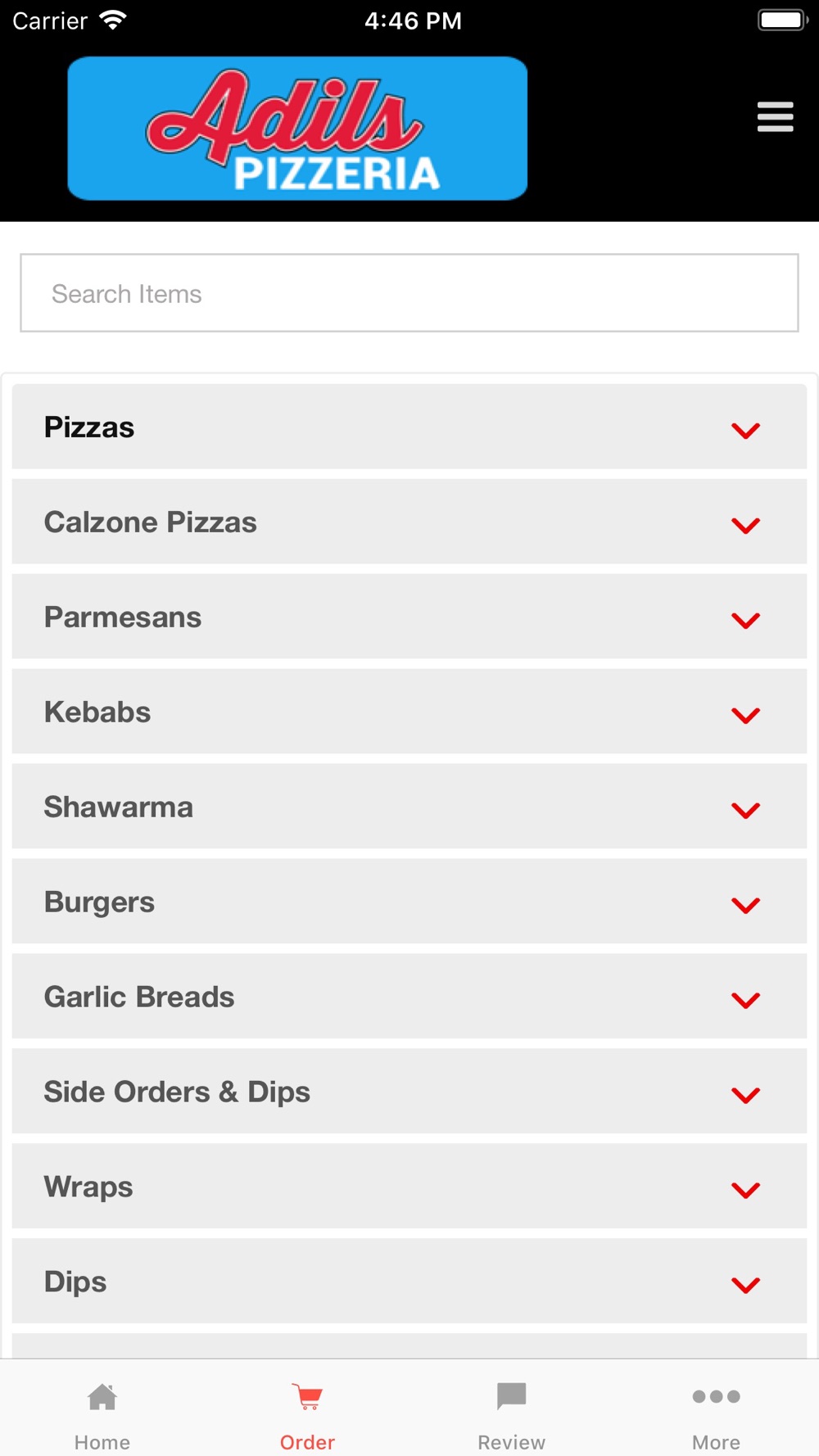Open the hamburger menu icon

point(775,117)
